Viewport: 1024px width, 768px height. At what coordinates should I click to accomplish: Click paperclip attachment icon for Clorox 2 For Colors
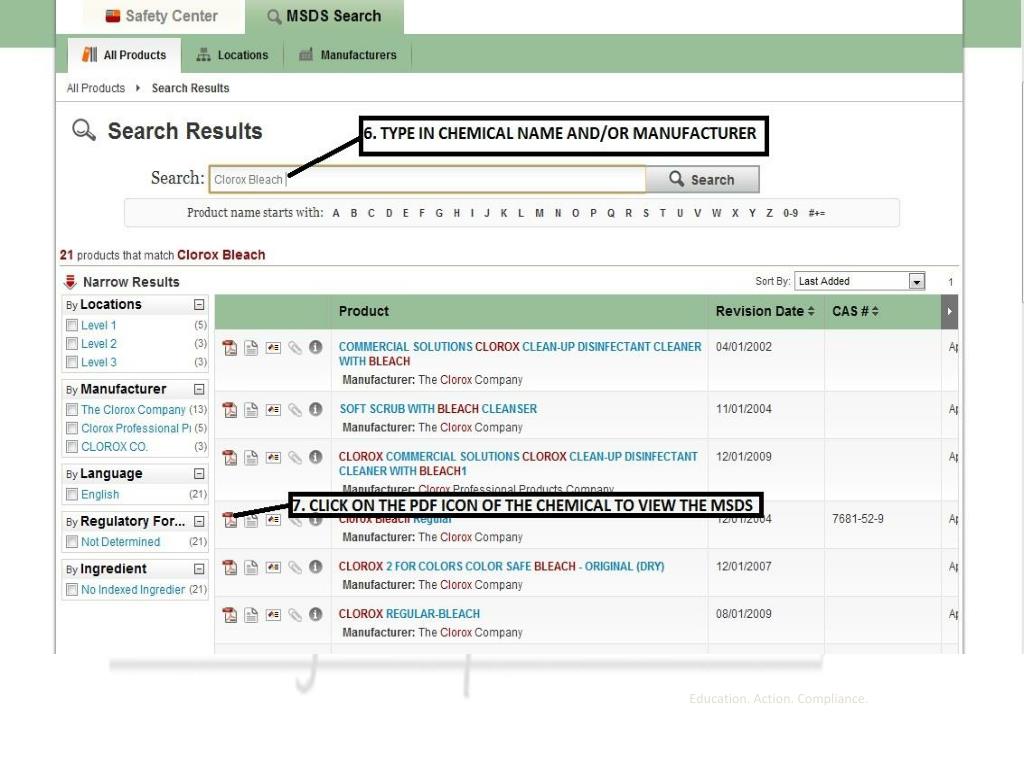pos(295,567)
